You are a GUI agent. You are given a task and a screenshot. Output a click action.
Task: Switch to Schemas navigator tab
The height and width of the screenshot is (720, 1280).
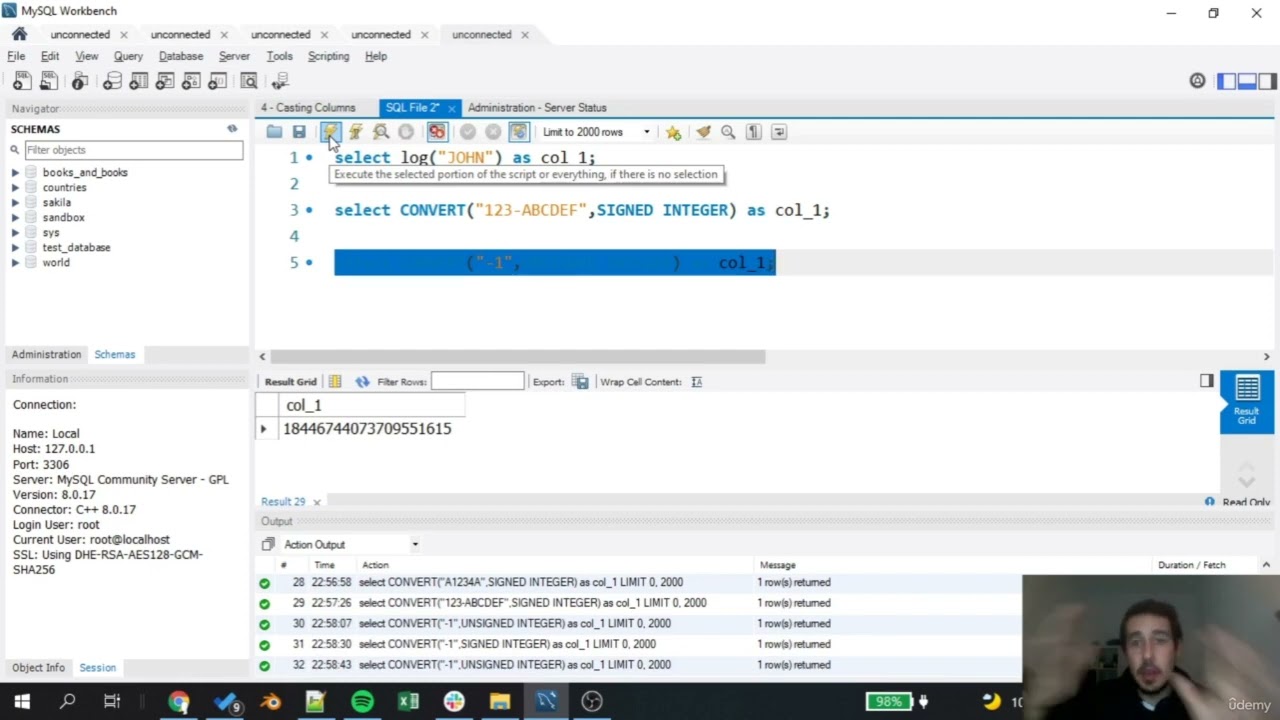[114, 354]
